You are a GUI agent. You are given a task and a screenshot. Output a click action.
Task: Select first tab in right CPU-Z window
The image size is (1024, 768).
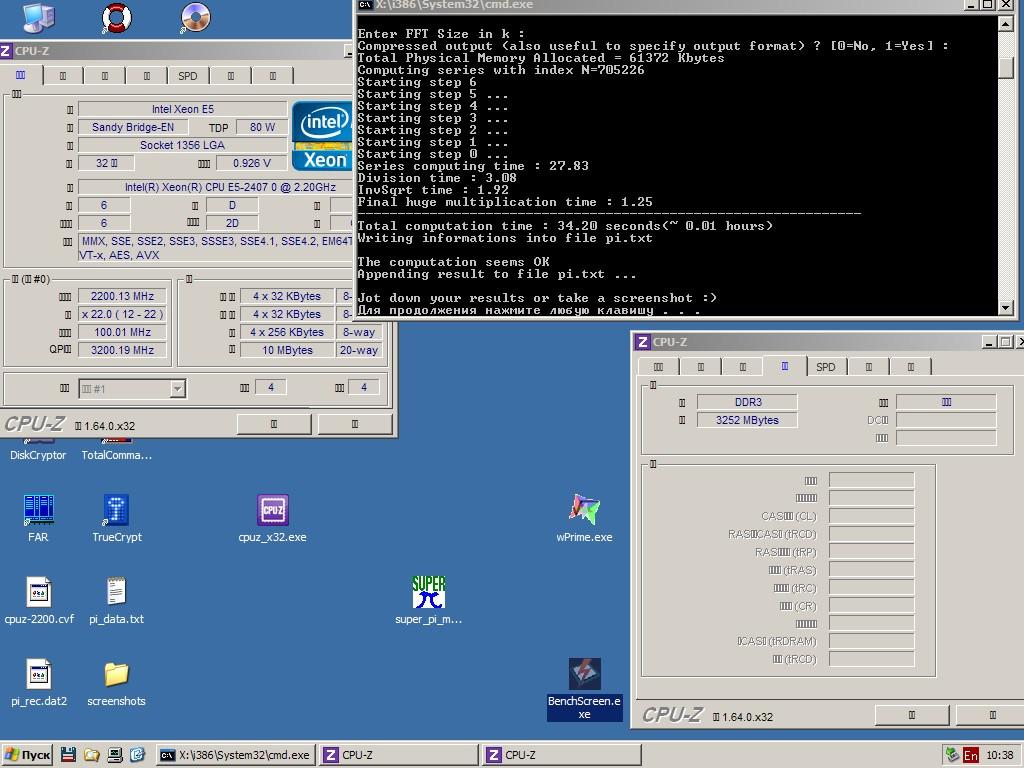coord(658,367)
